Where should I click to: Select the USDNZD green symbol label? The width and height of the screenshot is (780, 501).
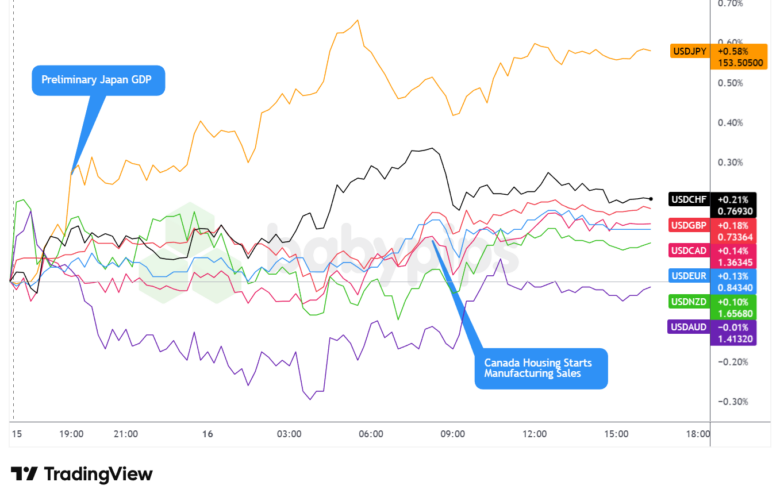[688, 302]
